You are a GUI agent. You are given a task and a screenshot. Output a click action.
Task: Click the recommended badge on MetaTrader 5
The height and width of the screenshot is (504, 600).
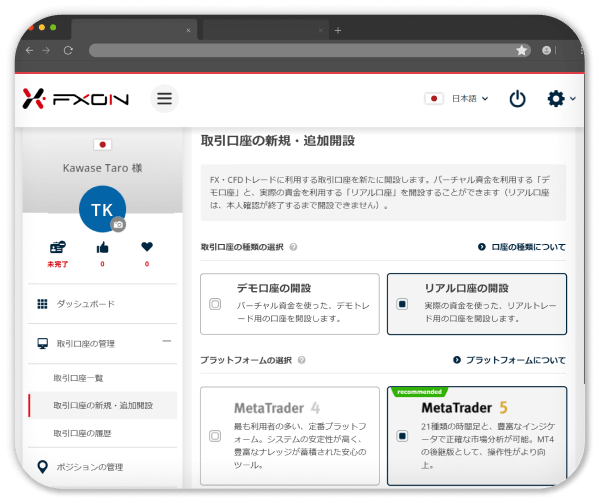coord(419,392)
